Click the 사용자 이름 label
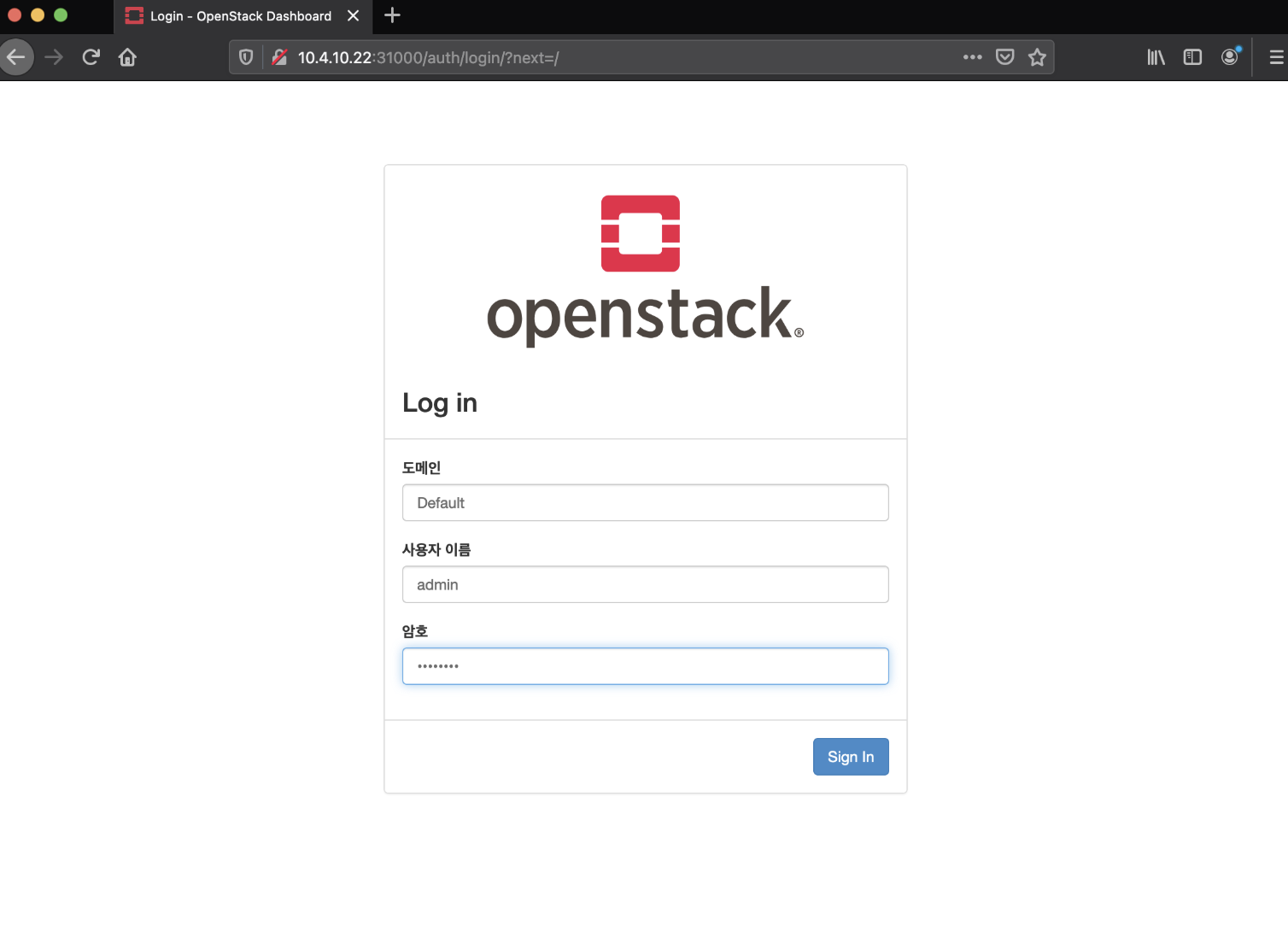 pos(436,549)
